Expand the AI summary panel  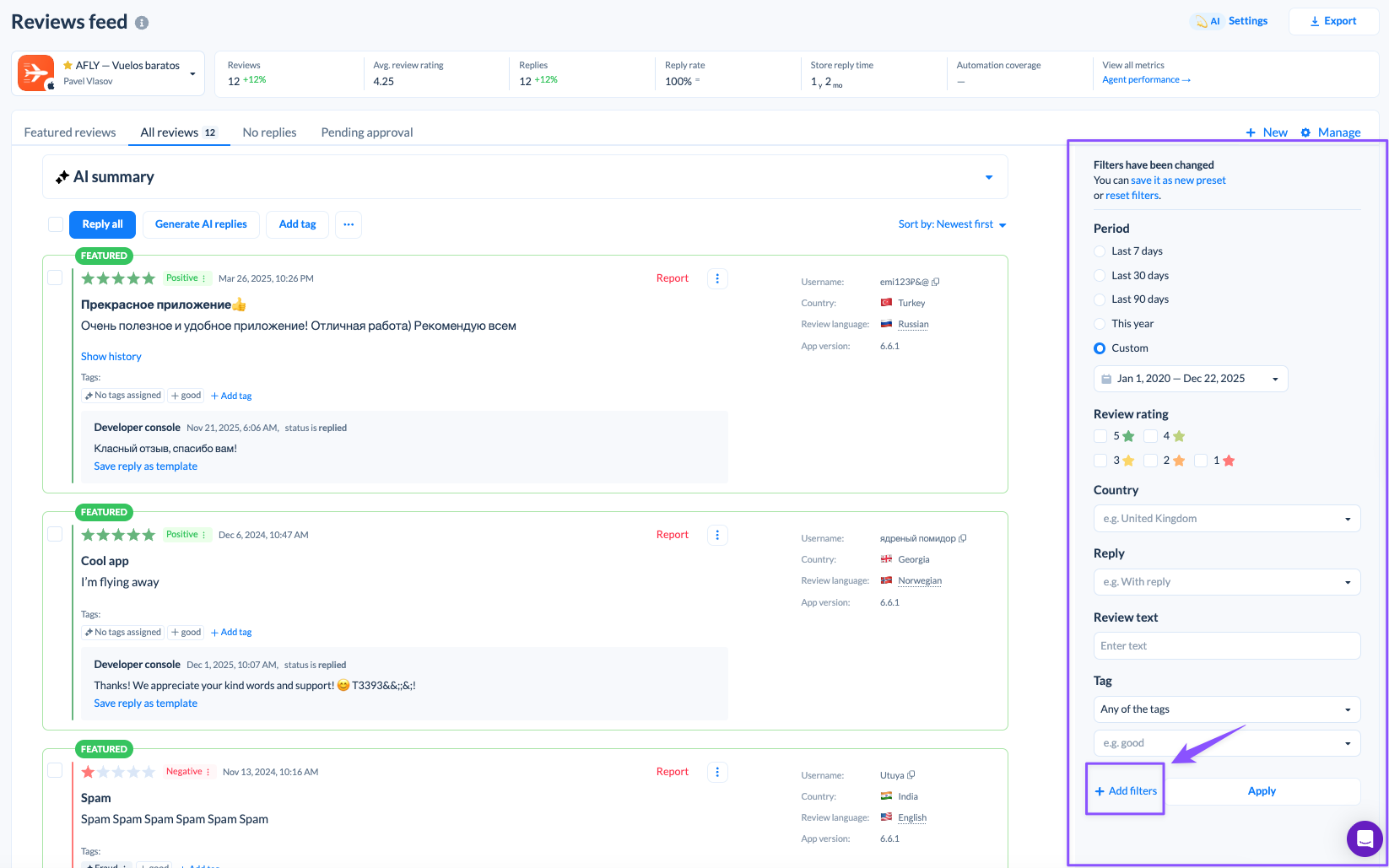(988, 177)
